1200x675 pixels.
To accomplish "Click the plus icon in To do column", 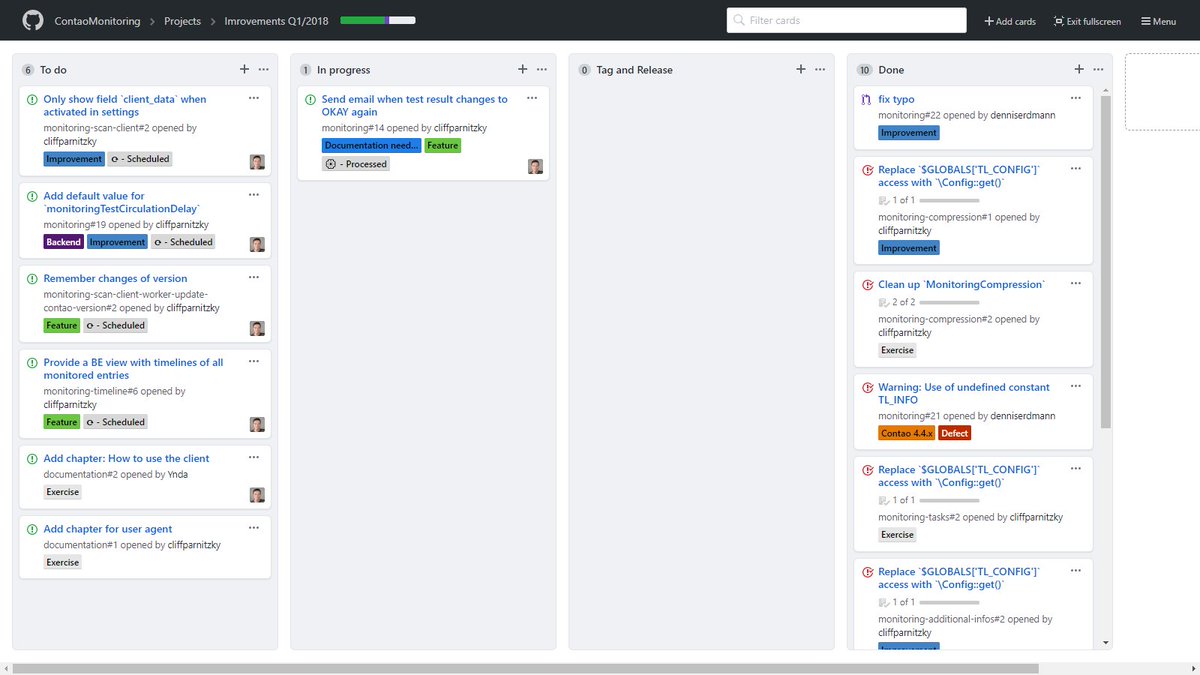I will (x=244, y=69).
